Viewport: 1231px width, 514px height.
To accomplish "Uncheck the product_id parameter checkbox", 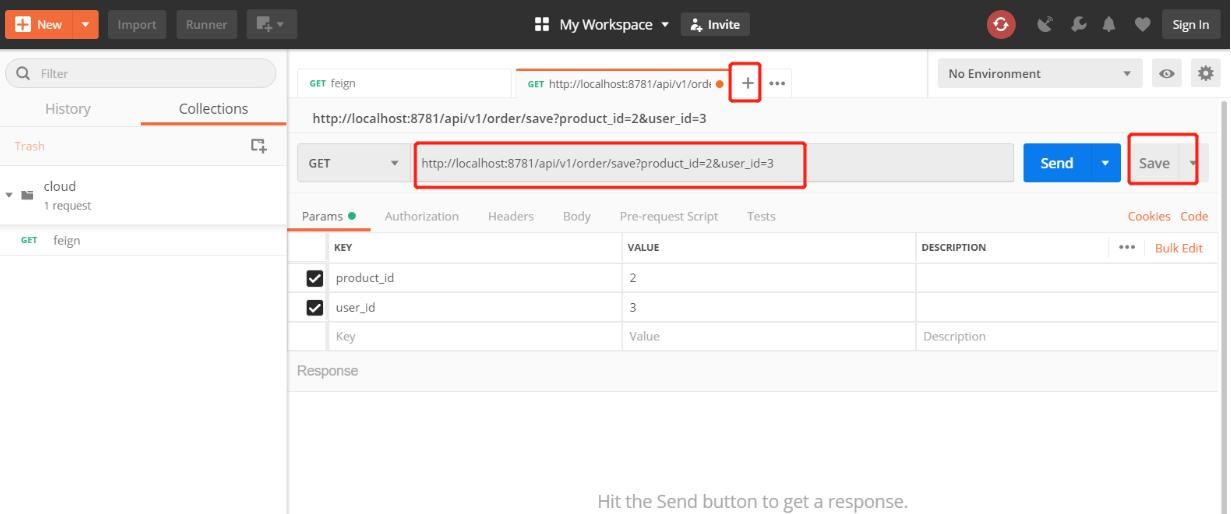I will pyautogui.click(x=314, y=278).
